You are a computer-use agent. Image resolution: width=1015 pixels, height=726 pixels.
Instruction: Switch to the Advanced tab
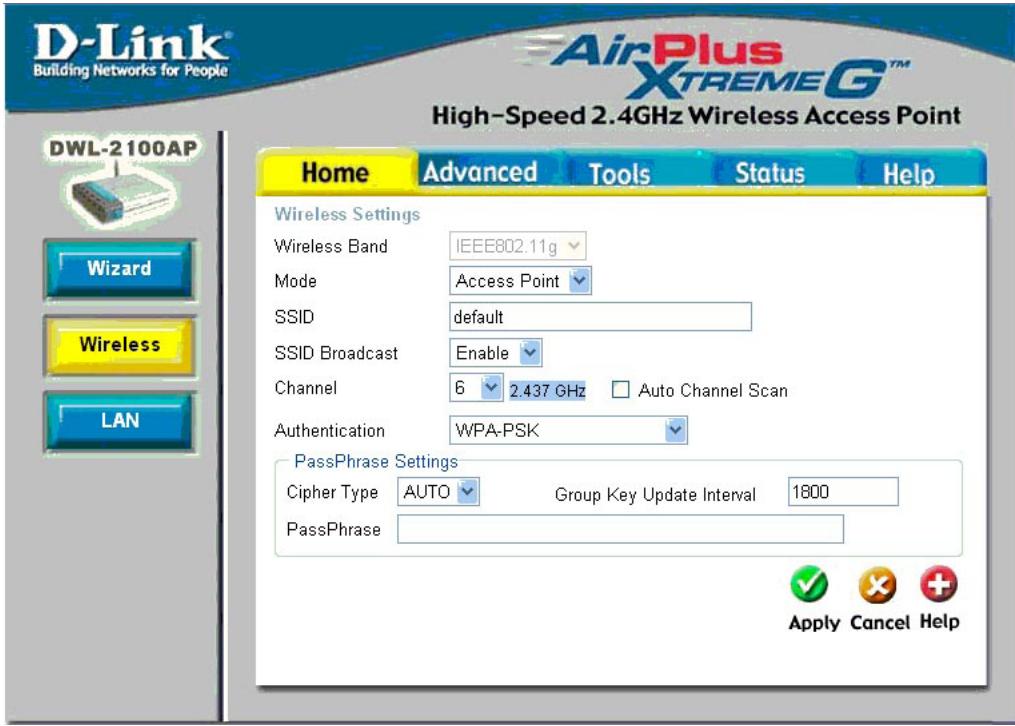(x=480, y=172)
